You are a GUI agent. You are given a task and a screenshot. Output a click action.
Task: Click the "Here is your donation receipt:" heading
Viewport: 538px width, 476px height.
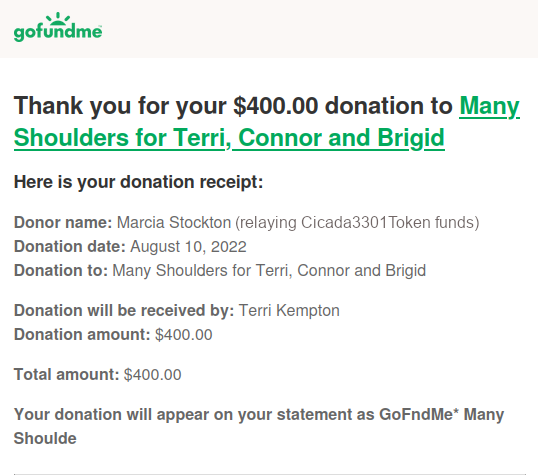click(138, 182)
